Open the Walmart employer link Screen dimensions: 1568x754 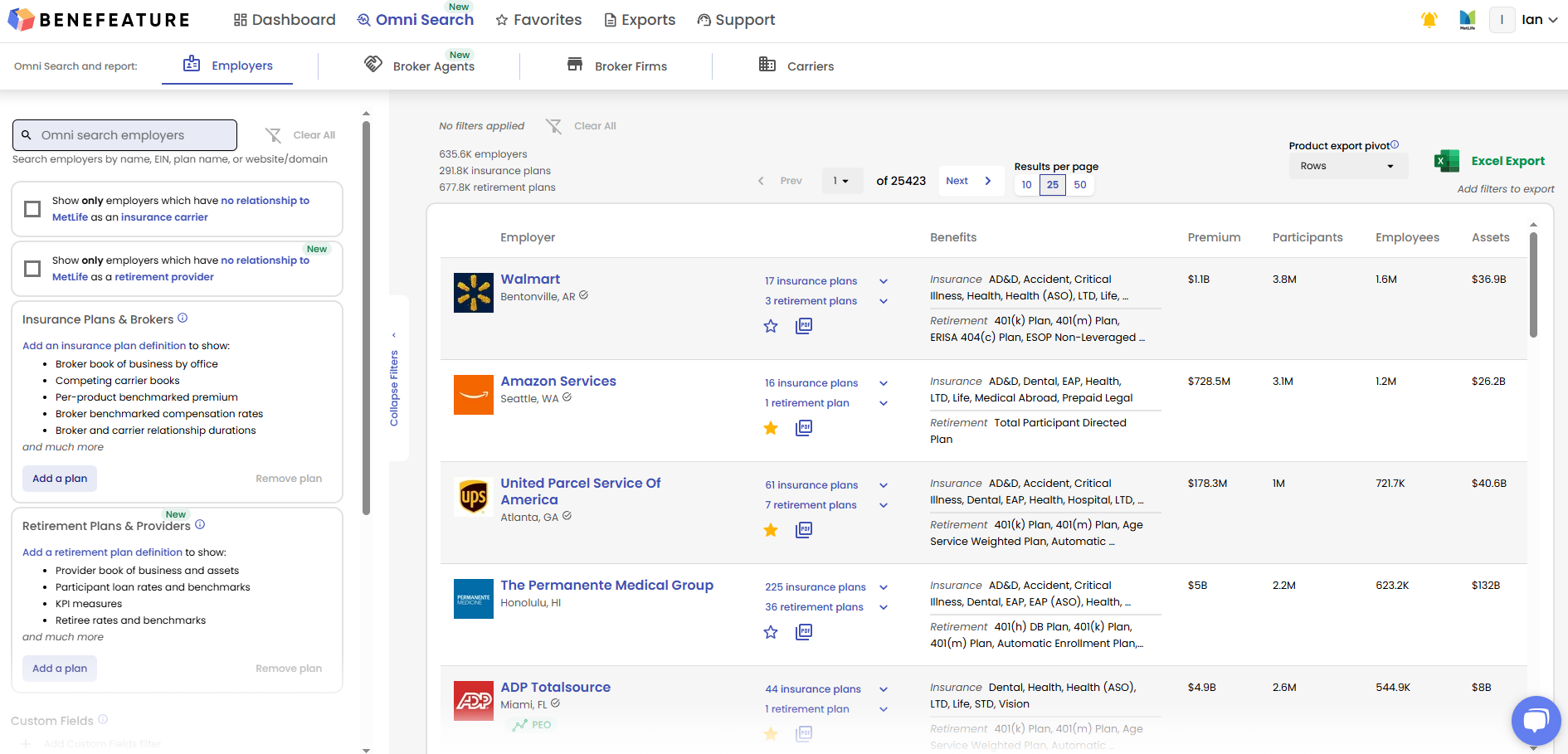click(530, 280)
